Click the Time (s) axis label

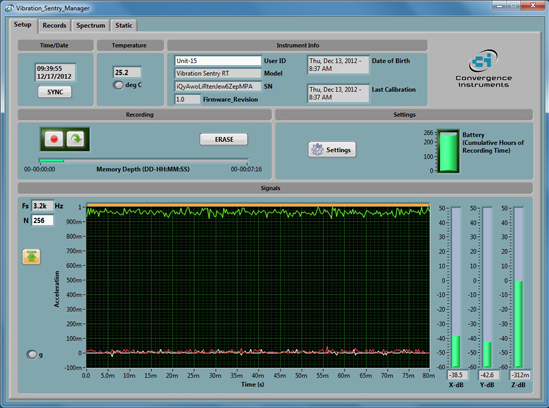252,385
